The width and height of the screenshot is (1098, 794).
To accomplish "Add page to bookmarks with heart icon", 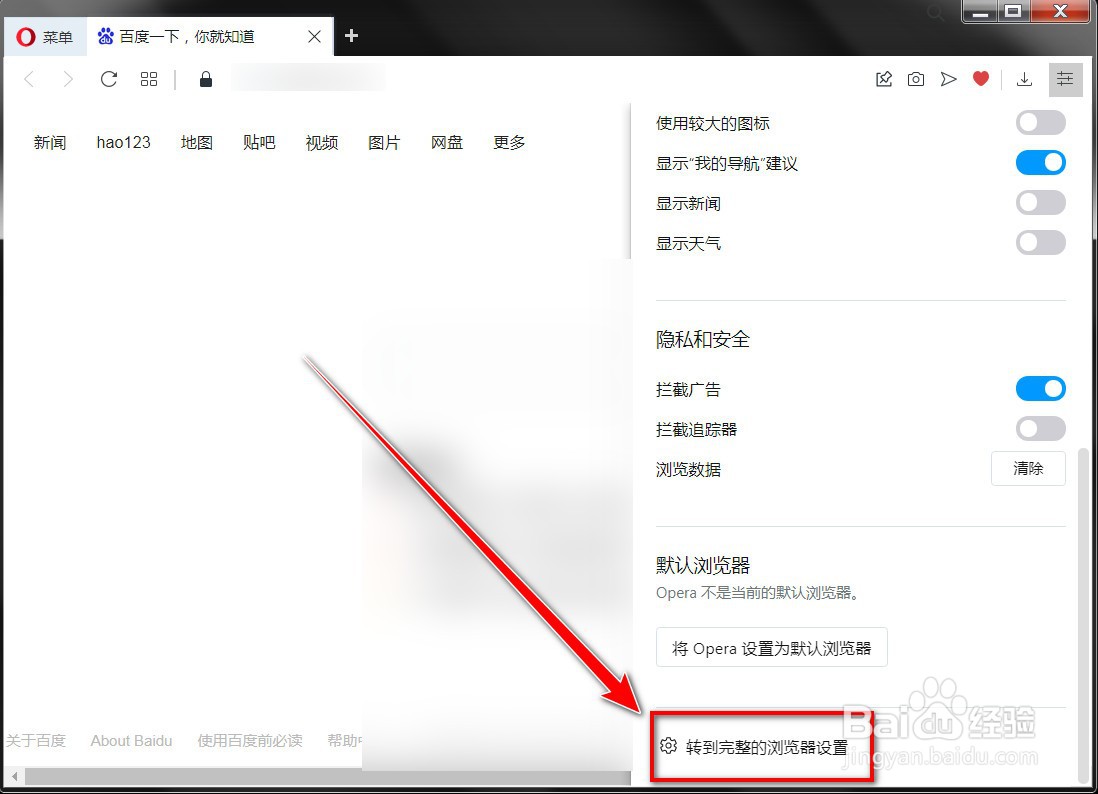I will 981,79.
